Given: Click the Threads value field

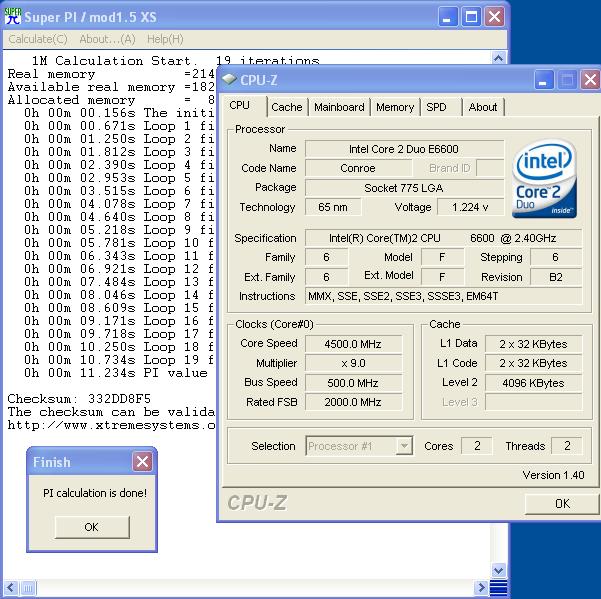Looking at the screenshot, I should (567, 446).
